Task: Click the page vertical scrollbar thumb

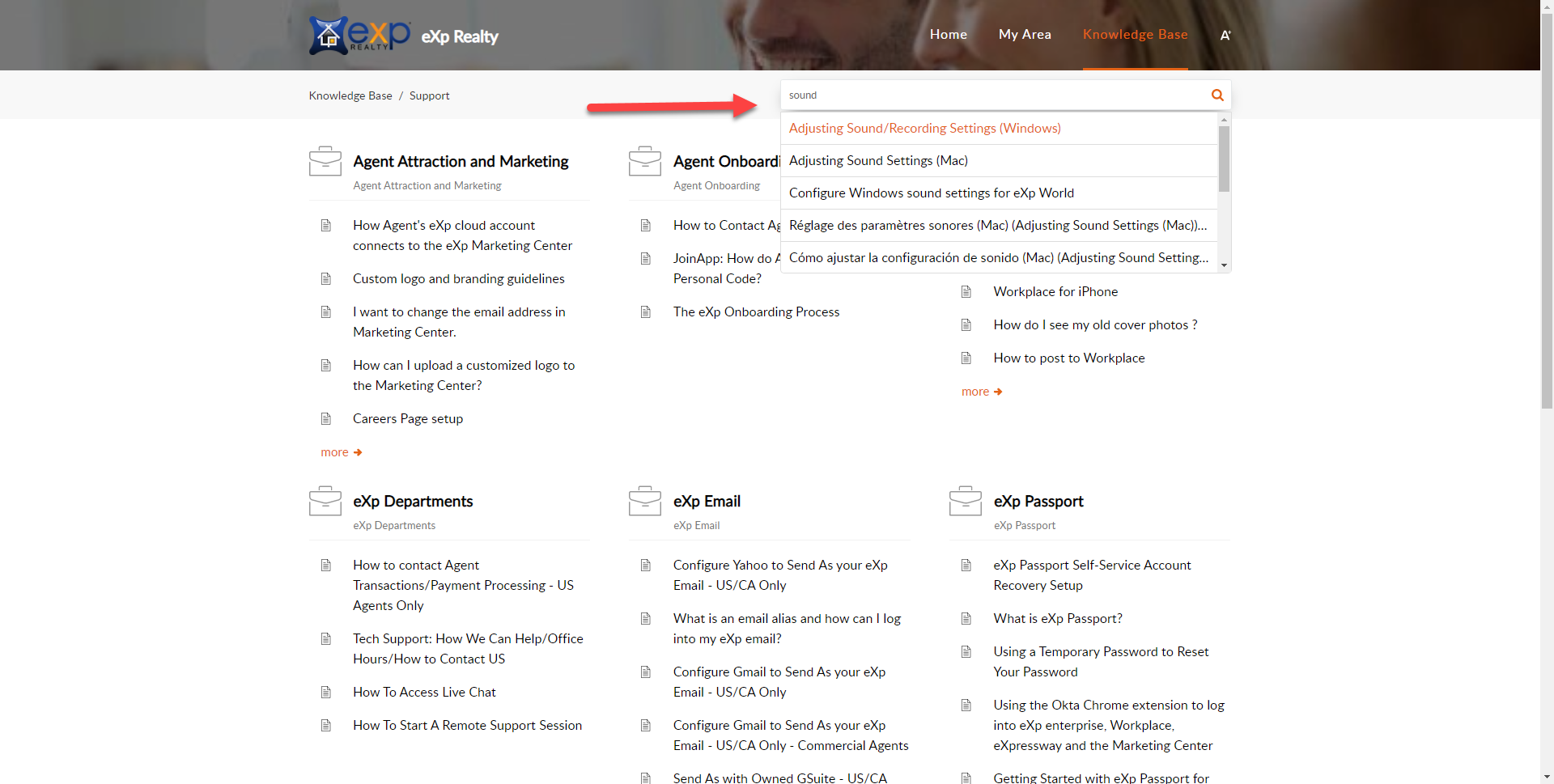Action: point(1547,210)
